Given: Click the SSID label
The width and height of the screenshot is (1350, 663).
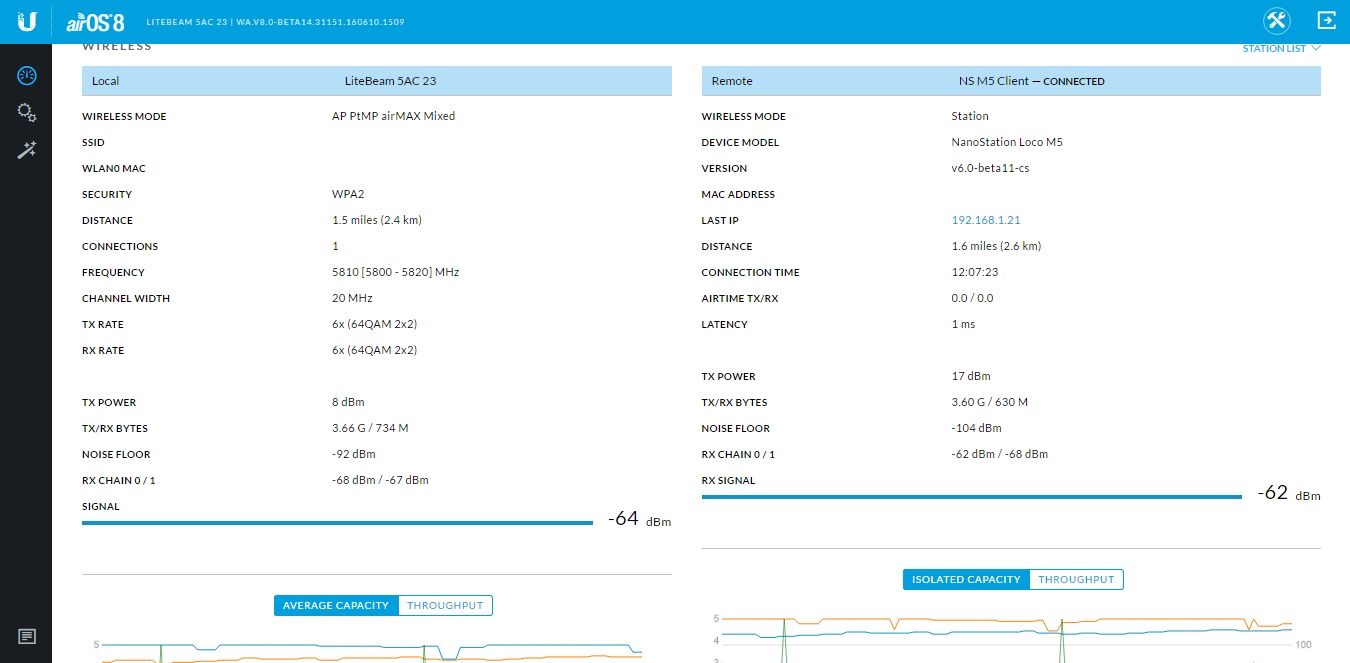Looking at the screenshot, I should (x=93, y=142).
